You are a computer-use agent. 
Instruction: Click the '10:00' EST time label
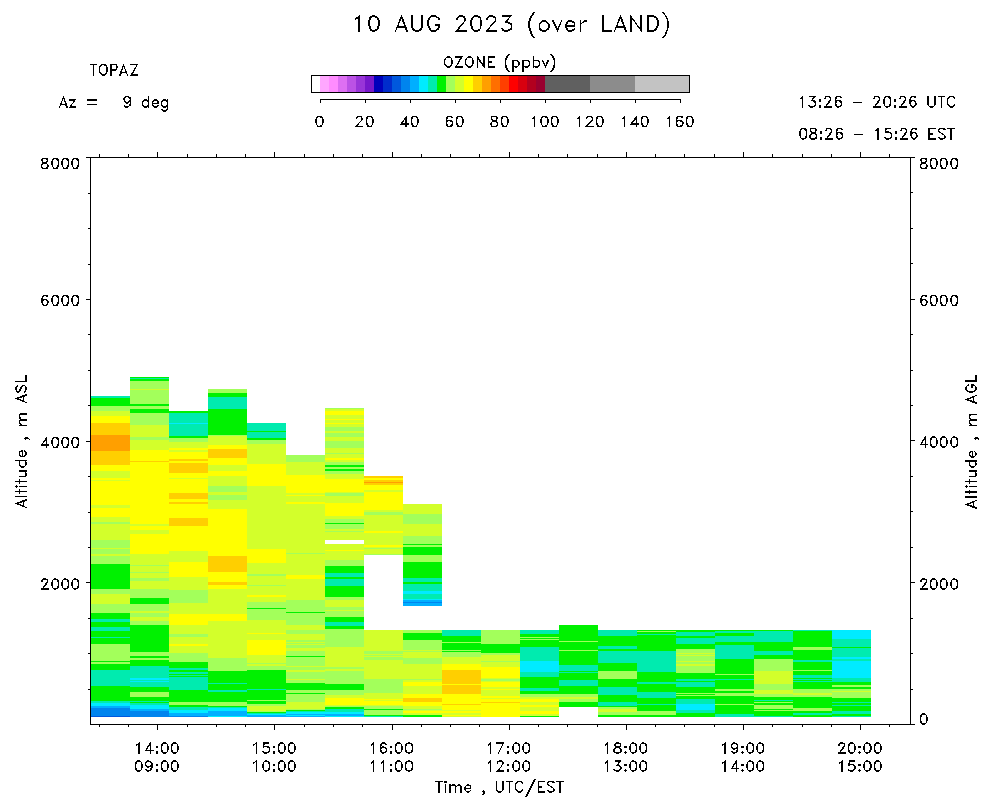274,766
